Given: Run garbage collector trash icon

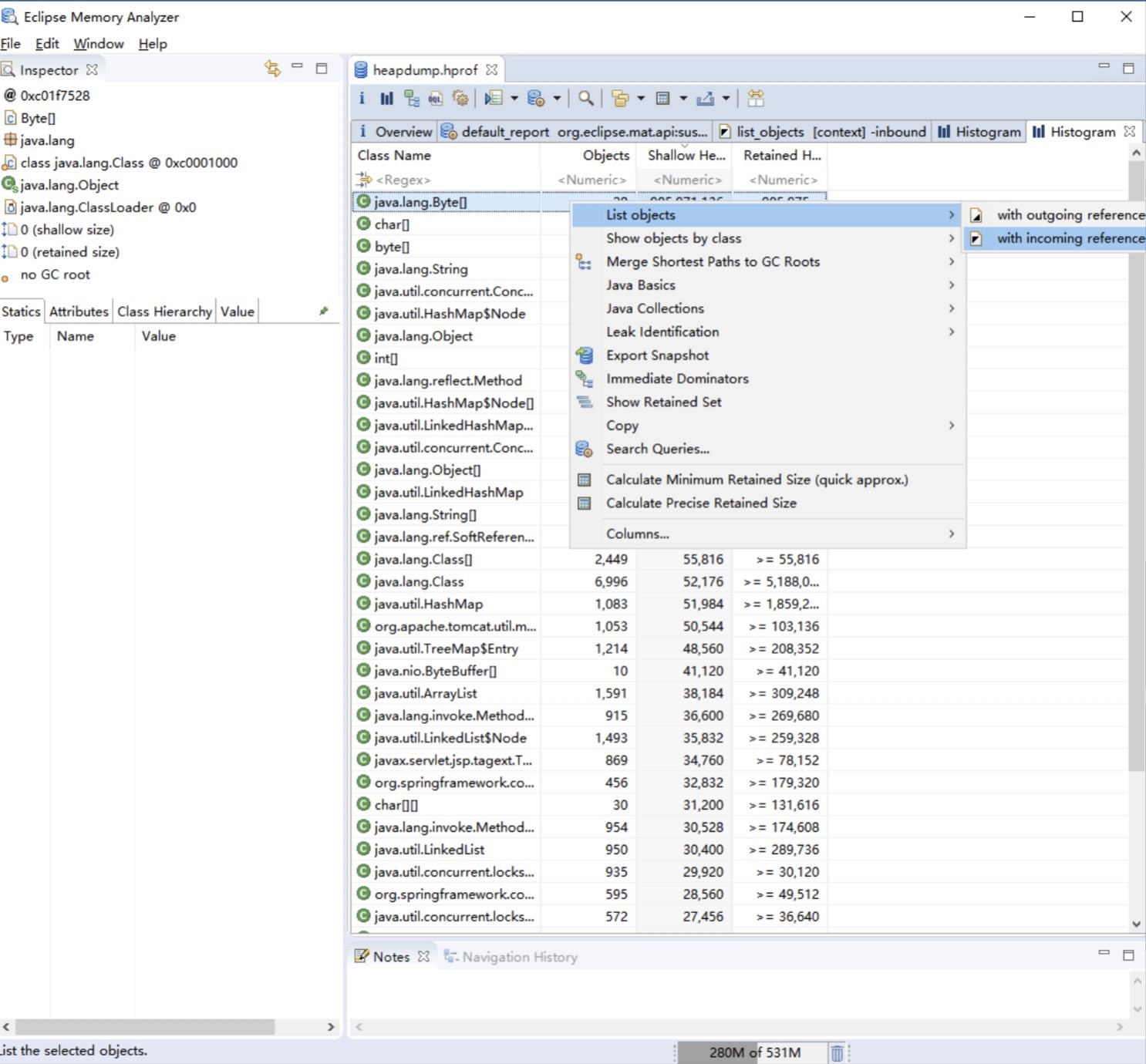Looking at the screenshot, I should point(837,1052).
